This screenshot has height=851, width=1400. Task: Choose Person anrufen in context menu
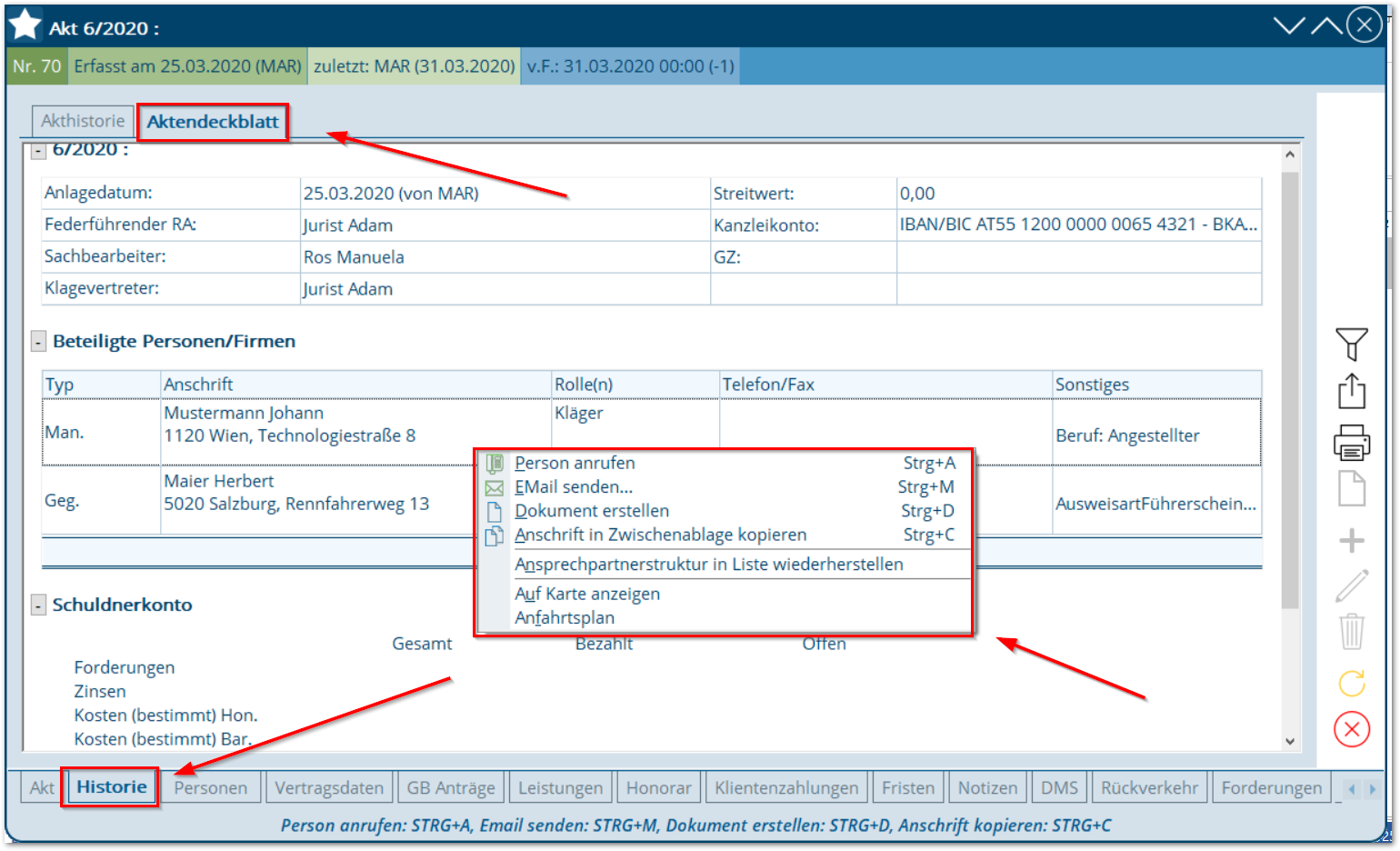tap(725, 463)
